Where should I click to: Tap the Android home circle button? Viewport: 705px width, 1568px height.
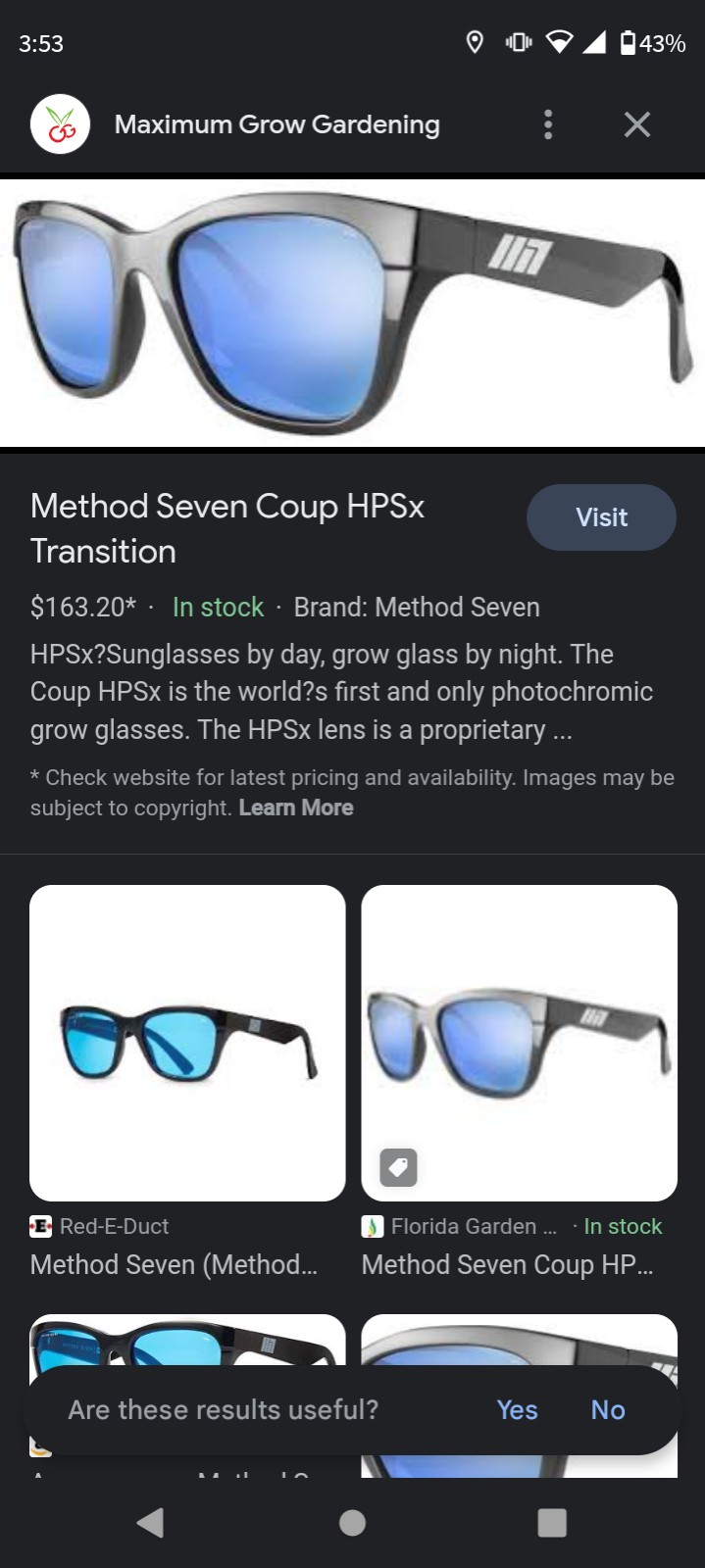click(352, 1522)
